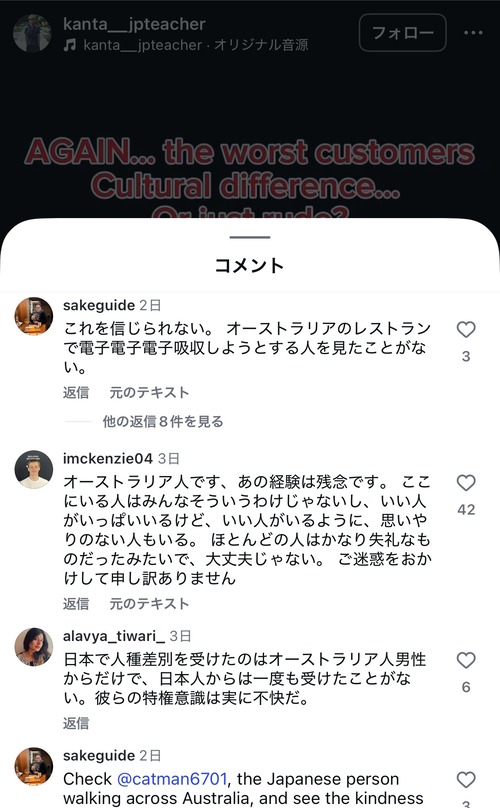Open sakeguide's avatar on first comment
The height and width of the screenshot is (808, 500).
(34, 316)
